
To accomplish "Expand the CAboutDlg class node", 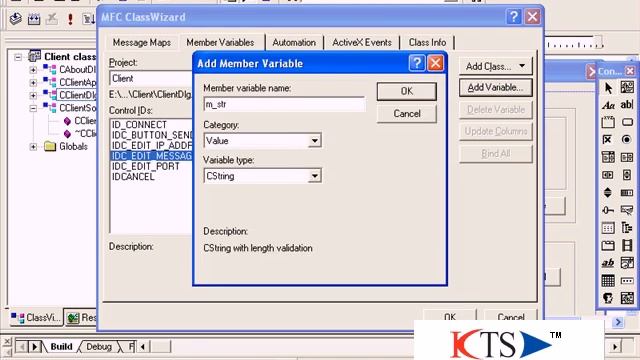I will point(33,70).
